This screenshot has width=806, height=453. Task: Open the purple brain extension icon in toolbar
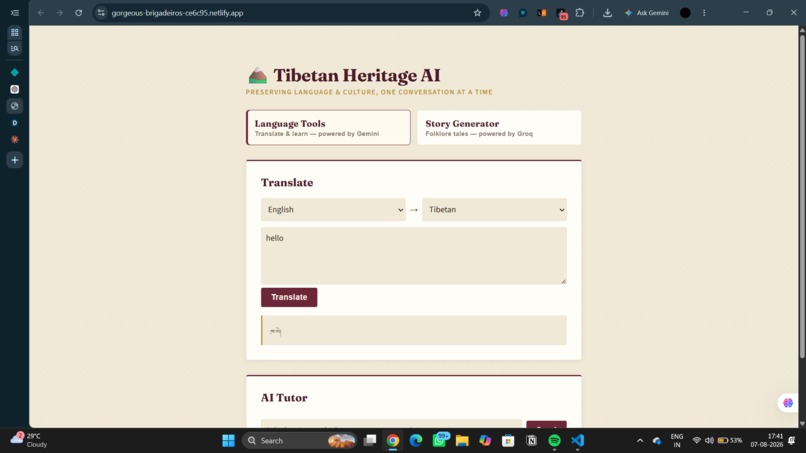point(504,13)
